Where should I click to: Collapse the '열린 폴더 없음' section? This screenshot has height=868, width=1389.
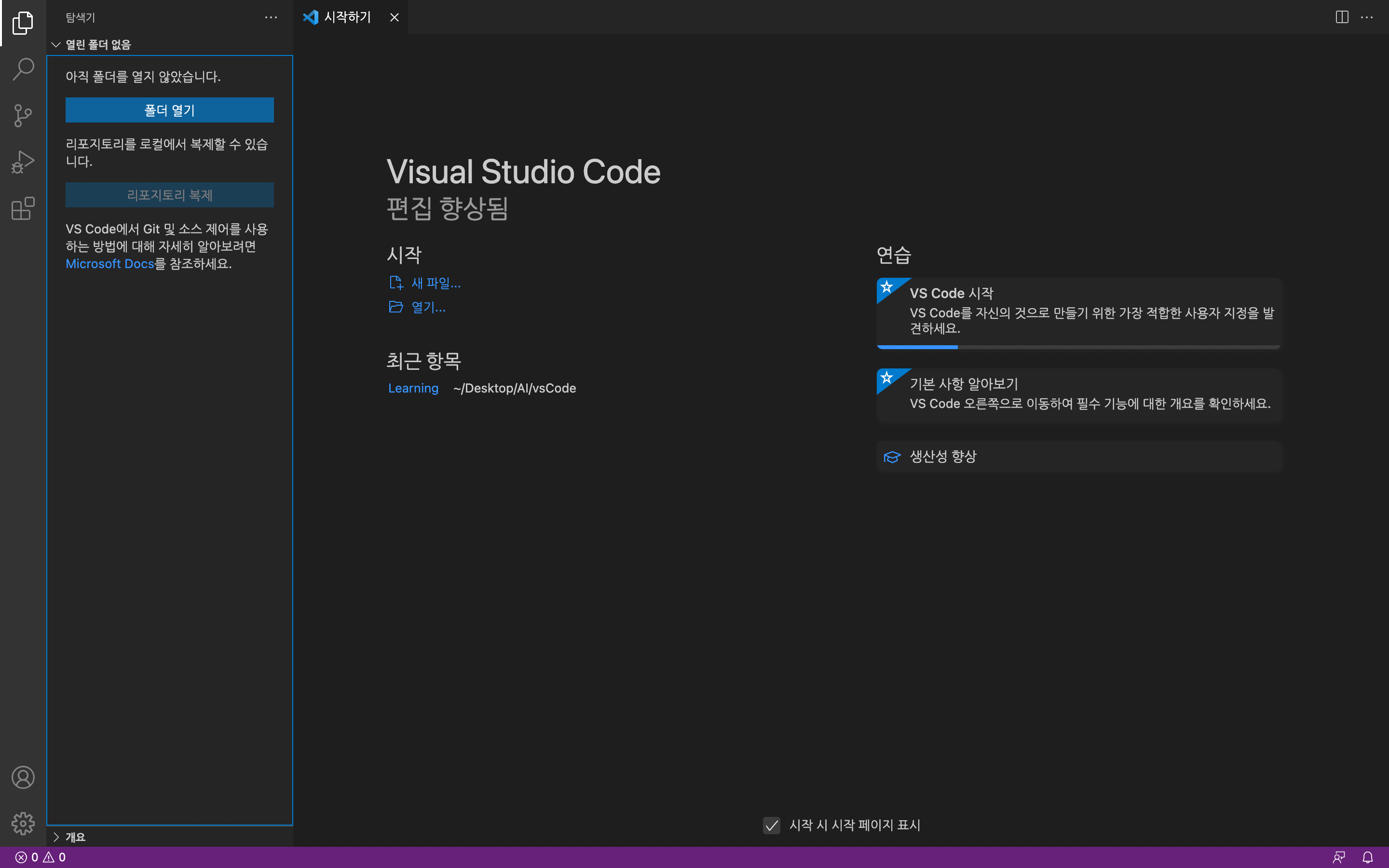pos(55,45)
